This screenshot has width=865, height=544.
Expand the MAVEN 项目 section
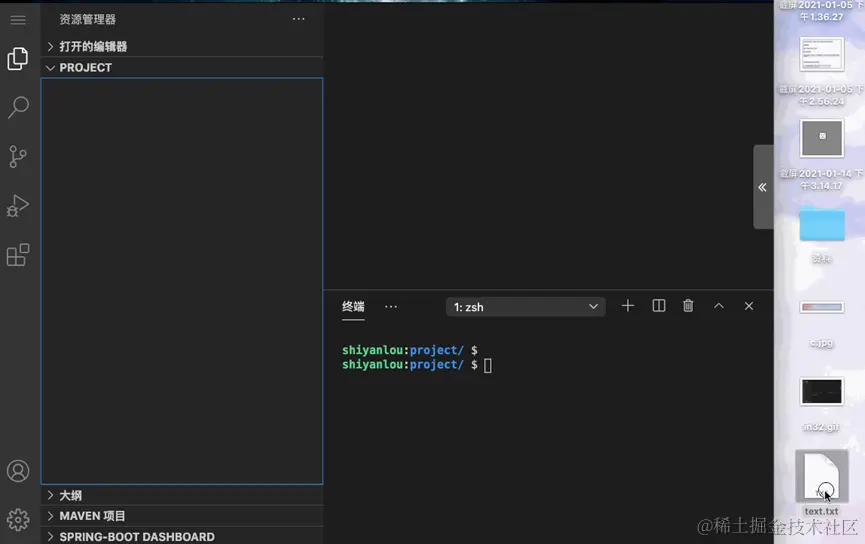tap(182, 516)
